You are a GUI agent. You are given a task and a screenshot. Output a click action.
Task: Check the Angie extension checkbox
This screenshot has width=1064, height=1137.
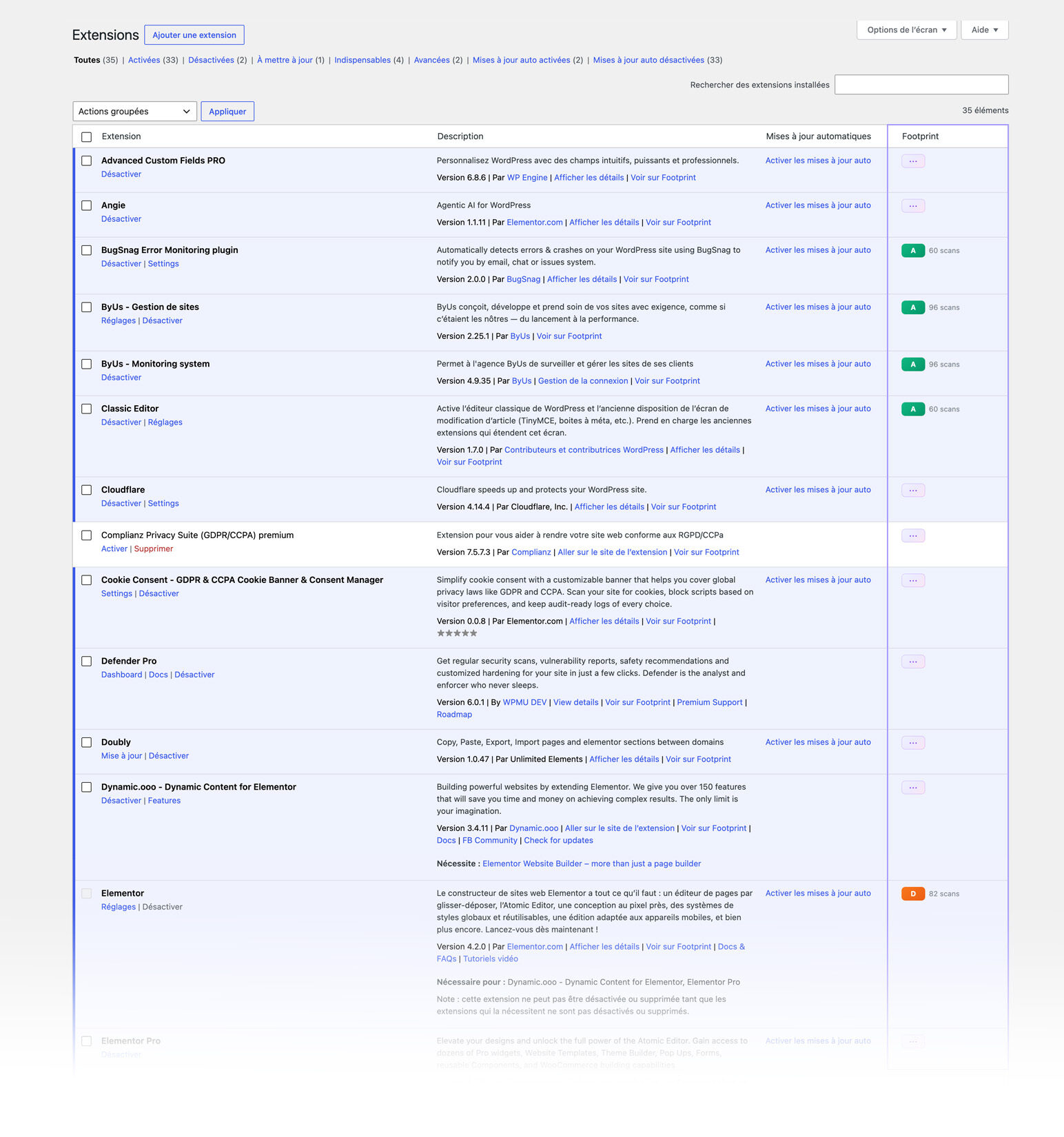point(87,205)
